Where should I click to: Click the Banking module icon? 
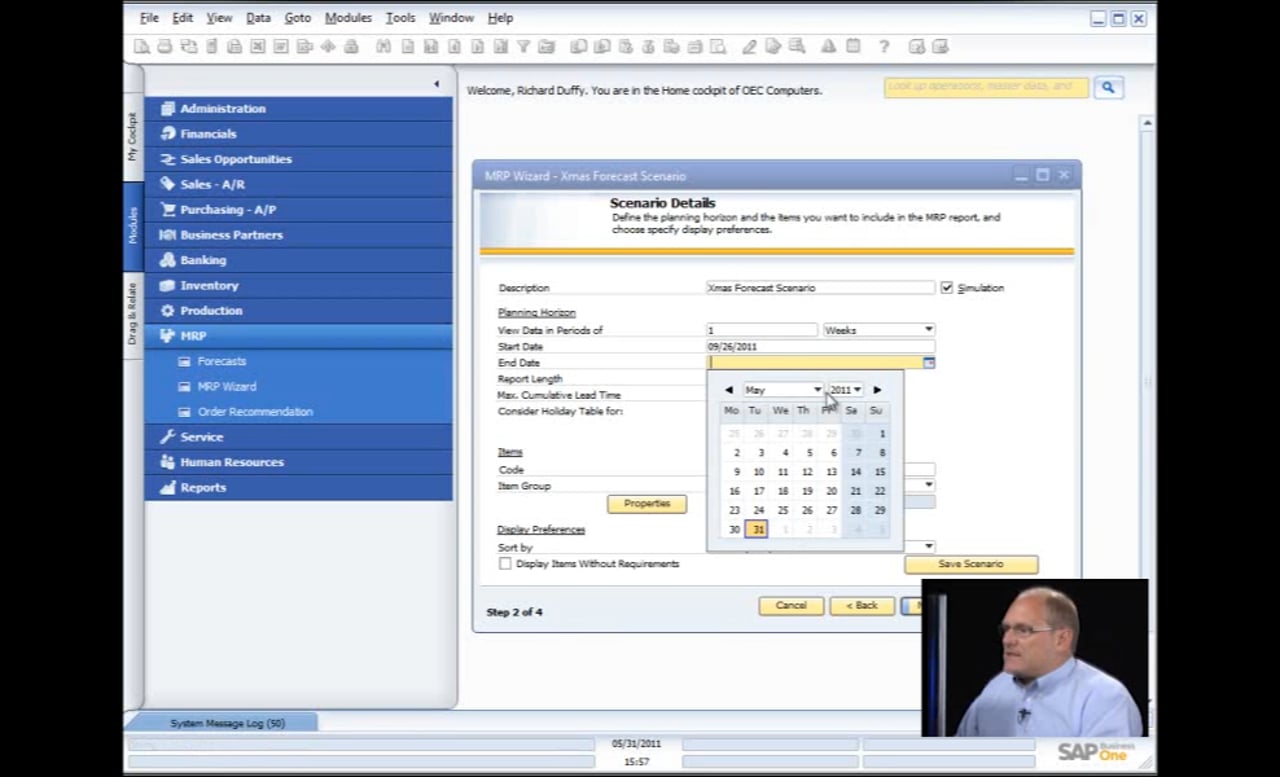pyautogui.click(x=168, y=260)
